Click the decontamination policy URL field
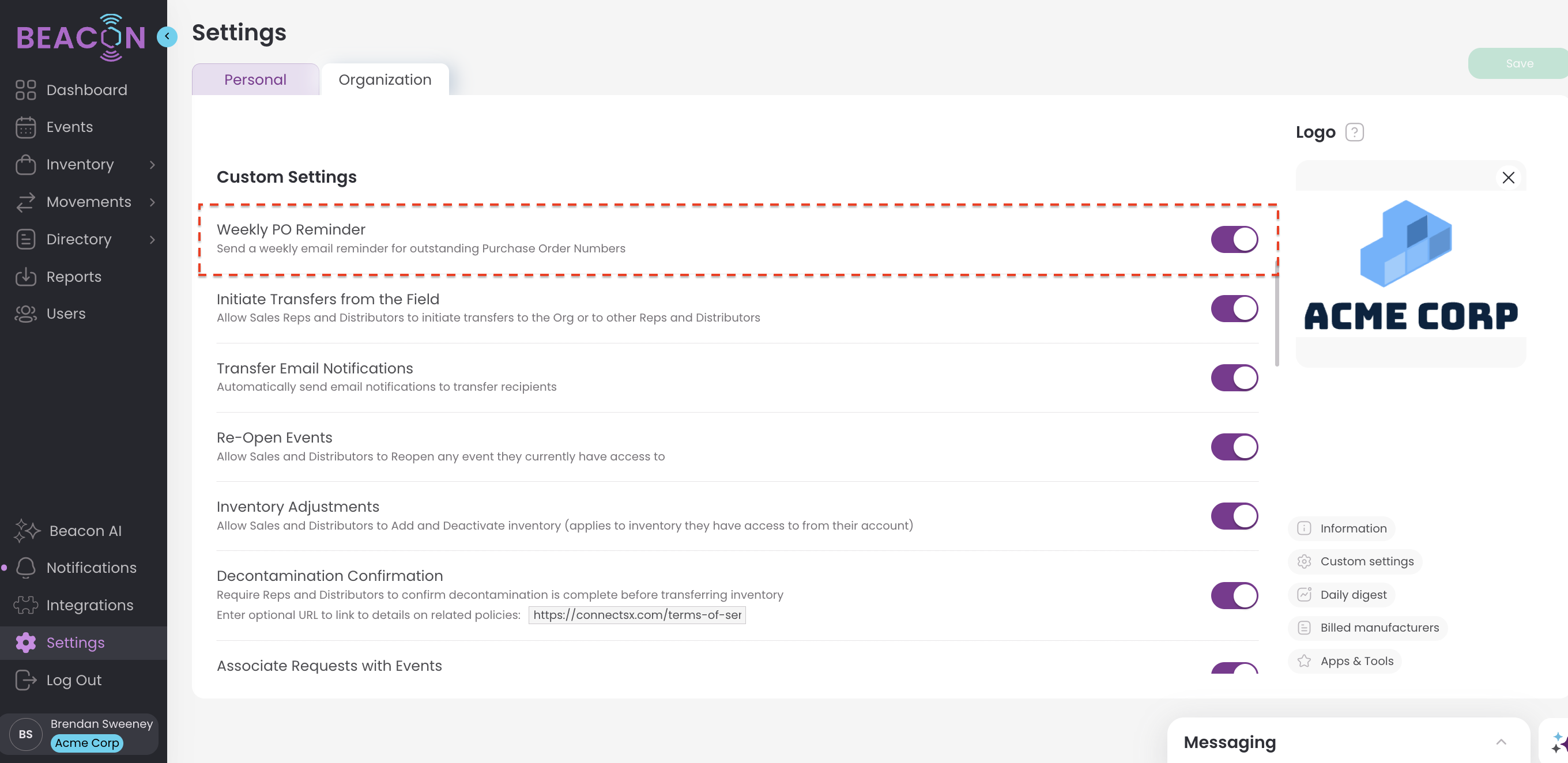Viewport: 1568px width, 763px height. tap(636, 614)
